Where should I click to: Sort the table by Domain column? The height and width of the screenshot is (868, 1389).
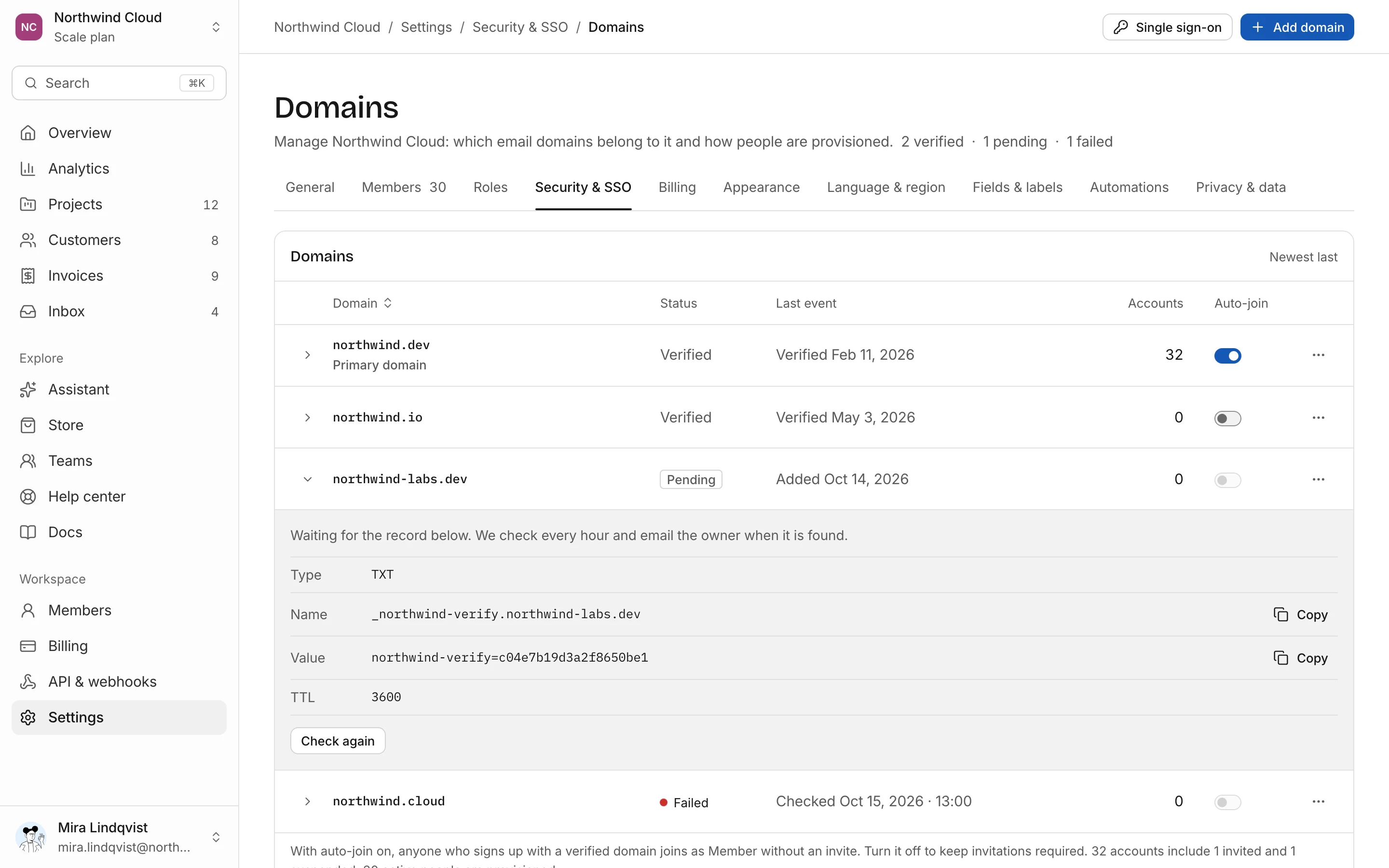point(362,303)
